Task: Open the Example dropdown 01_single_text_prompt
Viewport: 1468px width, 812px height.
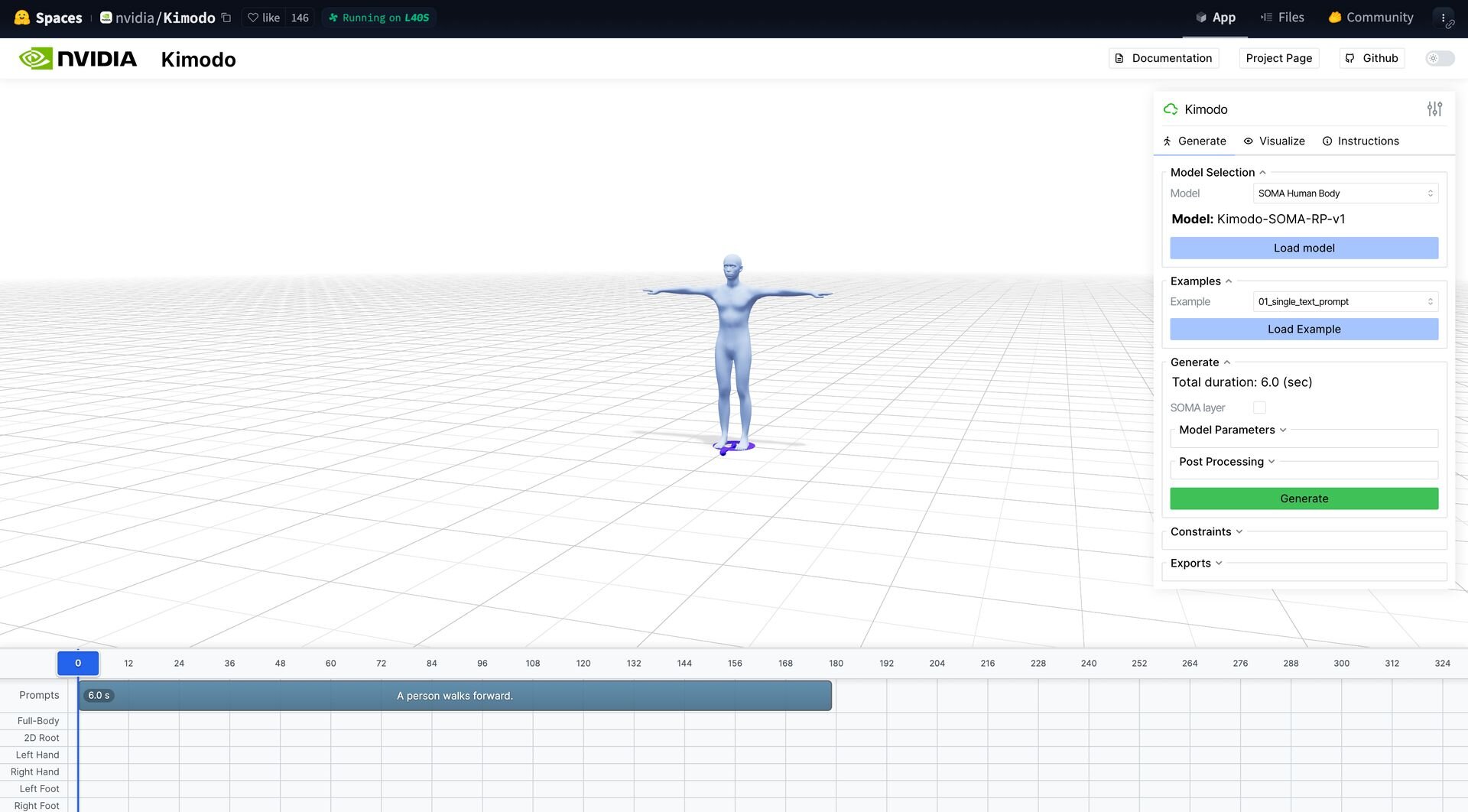Action: click(1345, 302)
